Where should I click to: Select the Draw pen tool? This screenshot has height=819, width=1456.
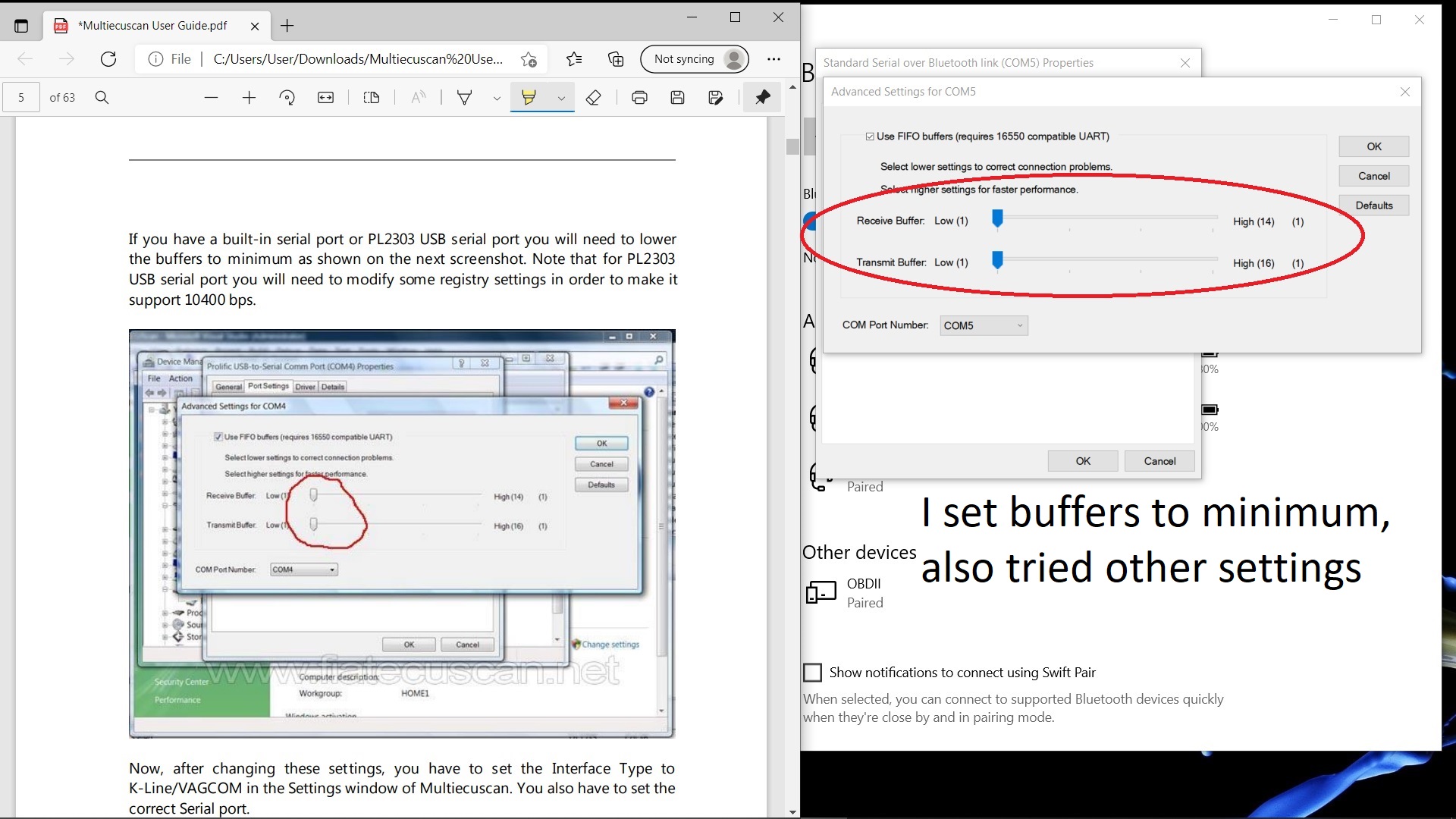(x=464, y=97)
